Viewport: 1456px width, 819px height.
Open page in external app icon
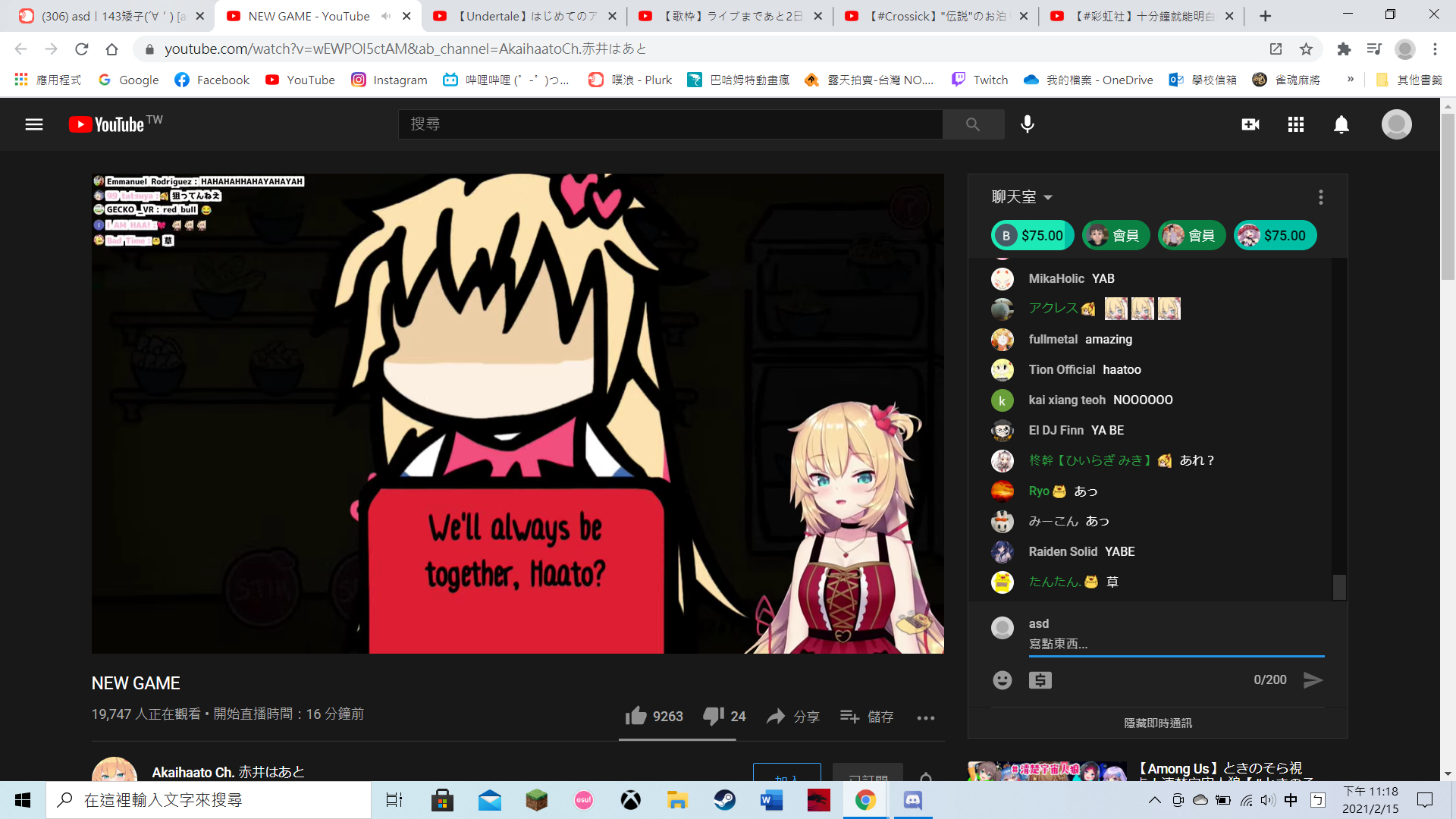[x=1276, y=49]
